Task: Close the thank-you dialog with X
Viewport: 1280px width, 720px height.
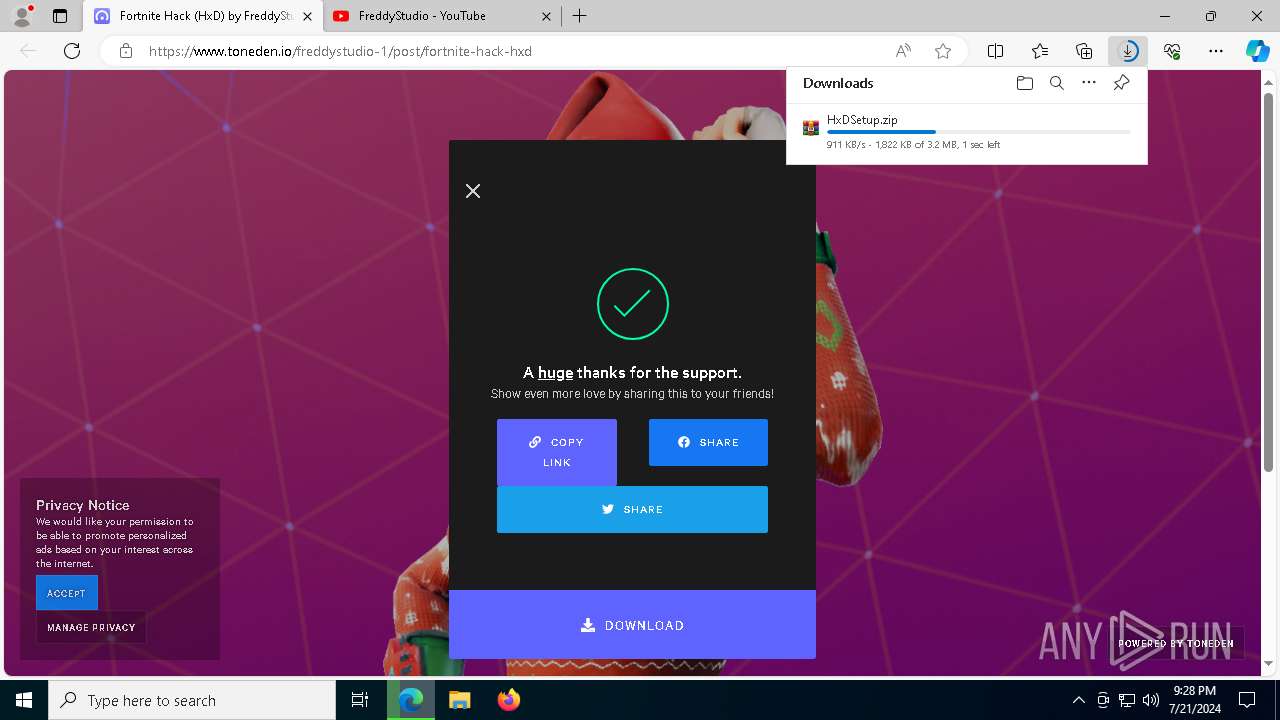Action: (x=473, y=190)
